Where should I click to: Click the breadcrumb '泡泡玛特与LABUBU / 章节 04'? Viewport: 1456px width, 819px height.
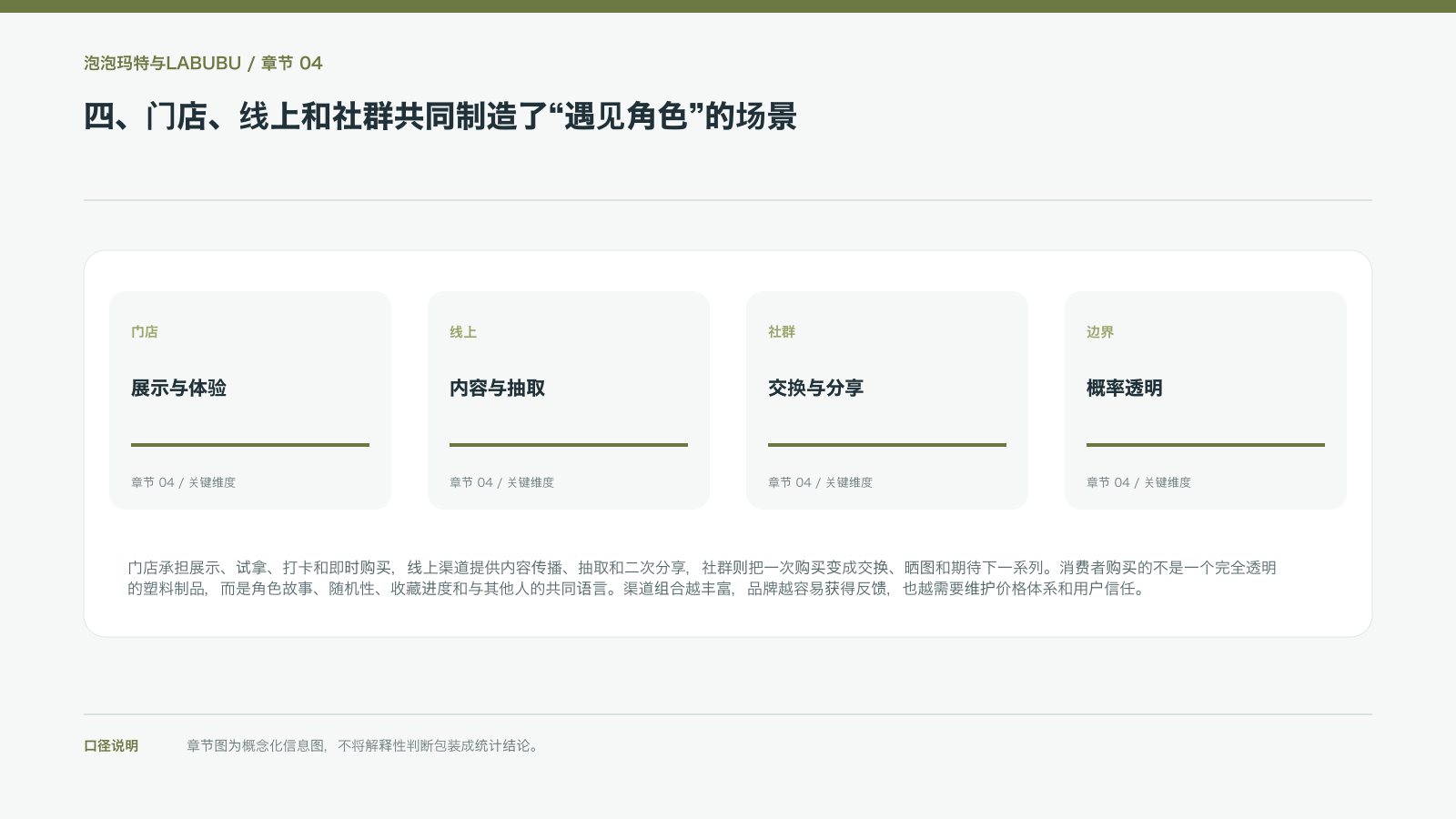coord(203,63)
